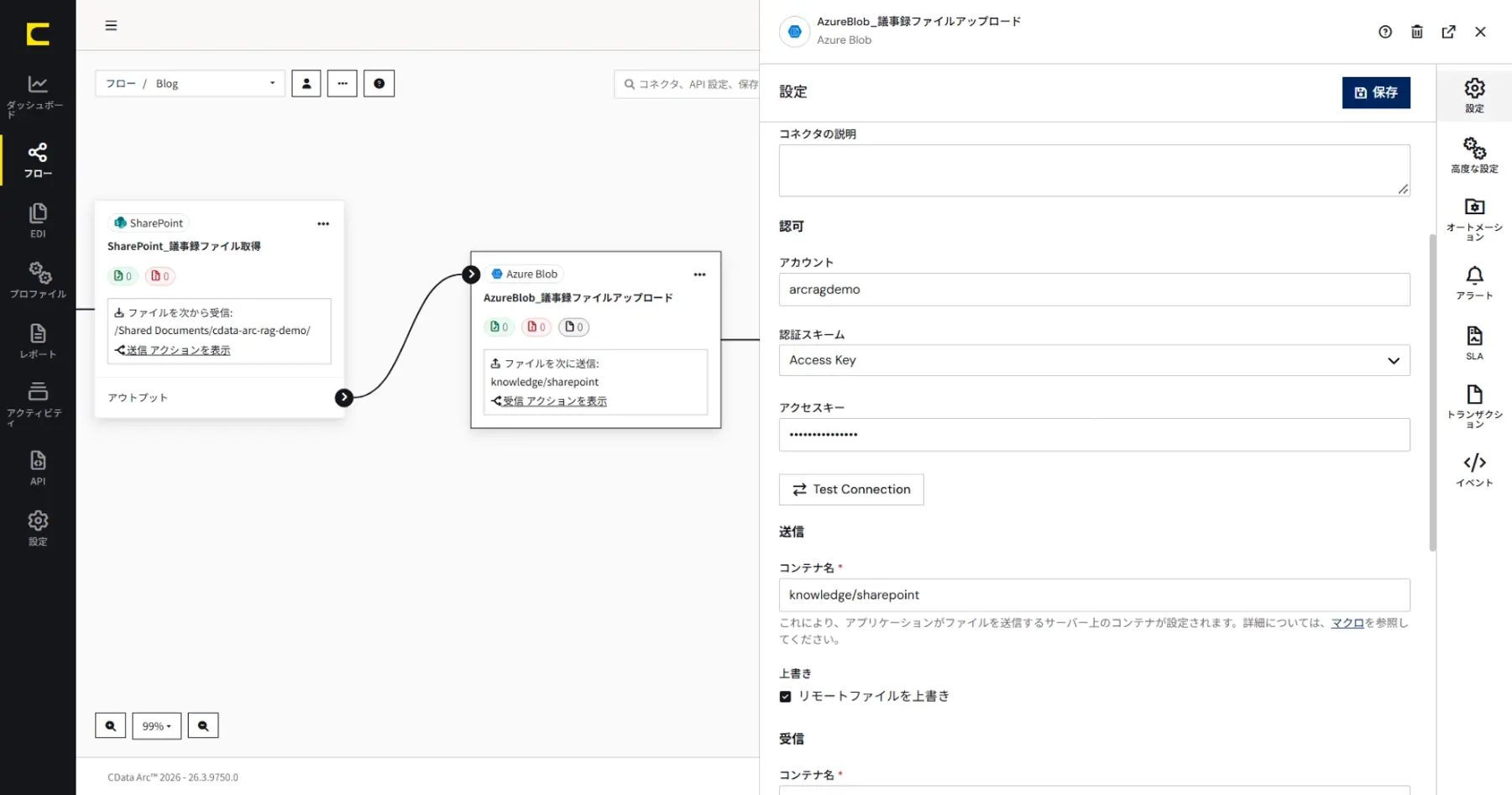Viewport: 1512px width, 795px height.
Task: Click the アカウント field with arcragdemo
Action: click(x=1094, y=290)
